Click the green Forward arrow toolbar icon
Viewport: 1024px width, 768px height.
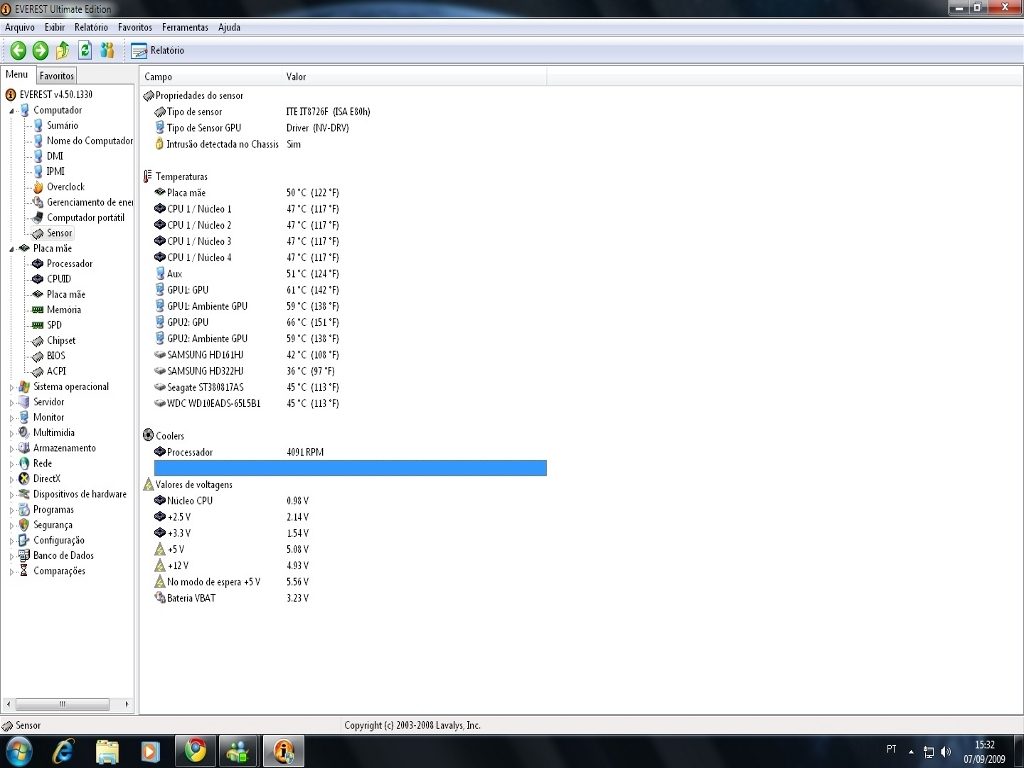point(40,50)
